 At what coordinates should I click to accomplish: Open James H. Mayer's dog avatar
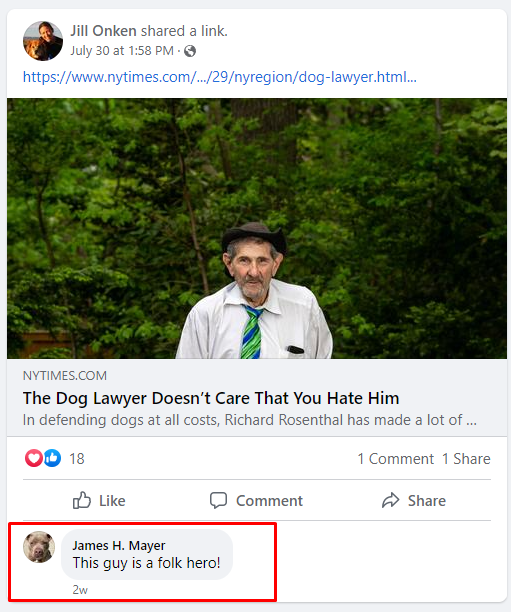pos(39,547)
